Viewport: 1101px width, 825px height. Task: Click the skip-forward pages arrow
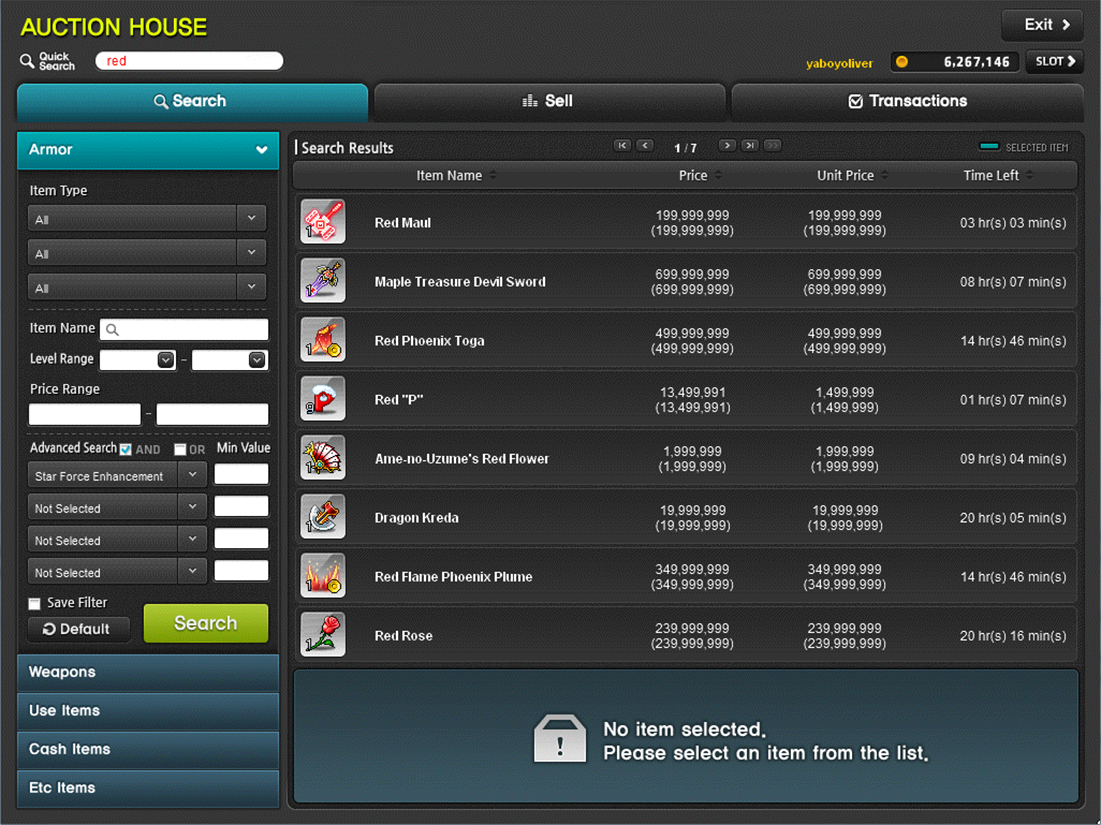pyautogui.click(x=772, y=145)
